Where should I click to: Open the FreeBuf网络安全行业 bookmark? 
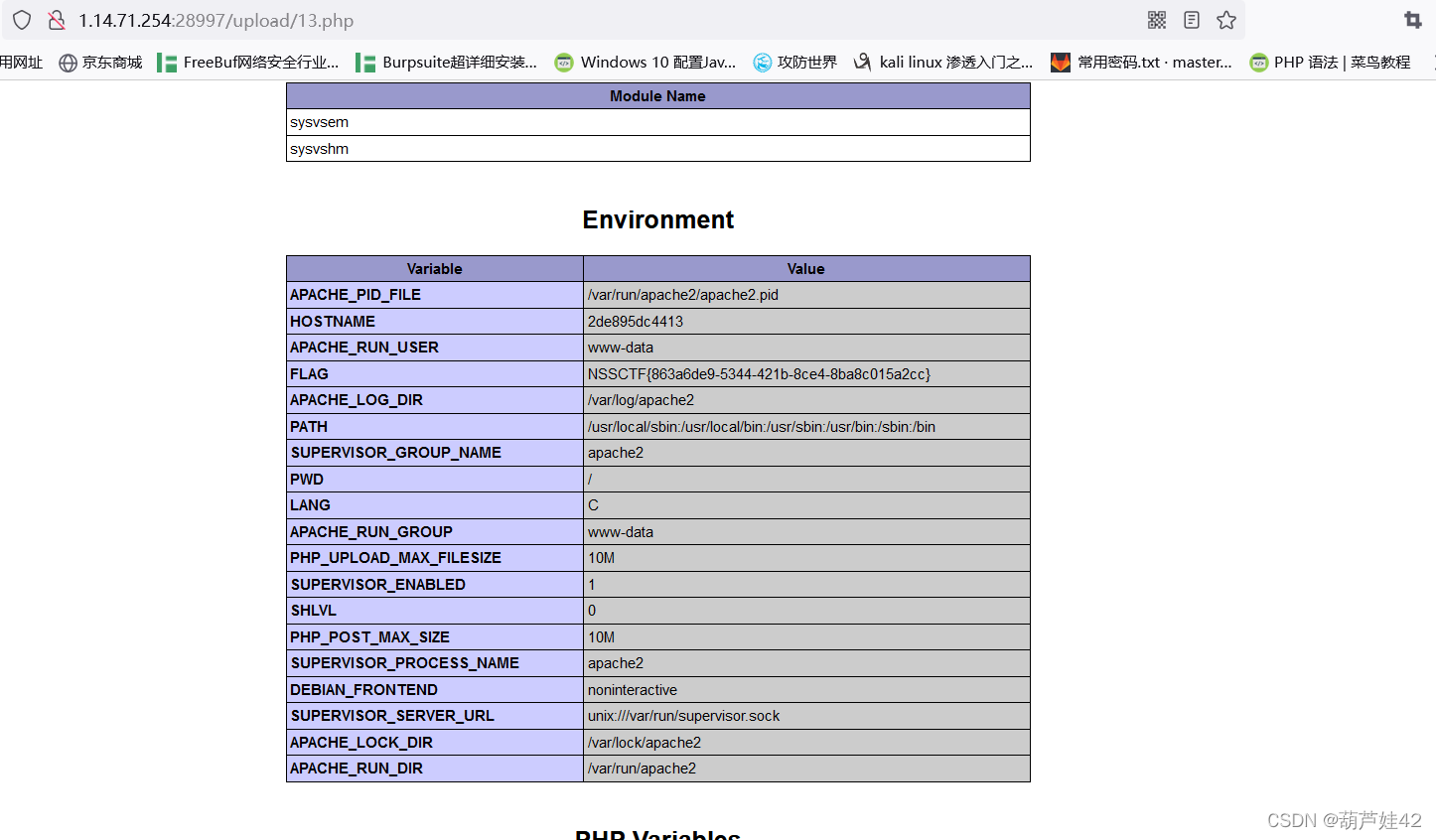248,63
